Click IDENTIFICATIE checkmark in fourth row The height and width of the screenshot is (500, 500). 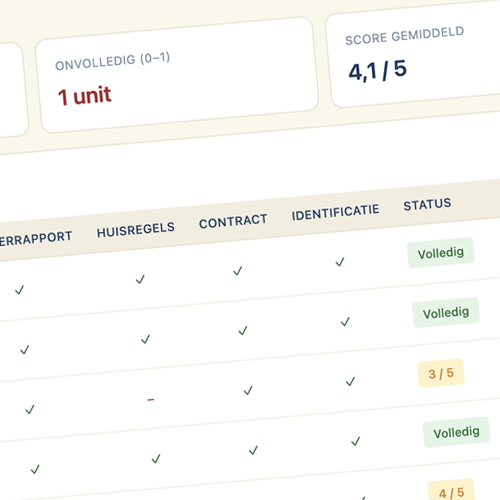coord(356,441)
